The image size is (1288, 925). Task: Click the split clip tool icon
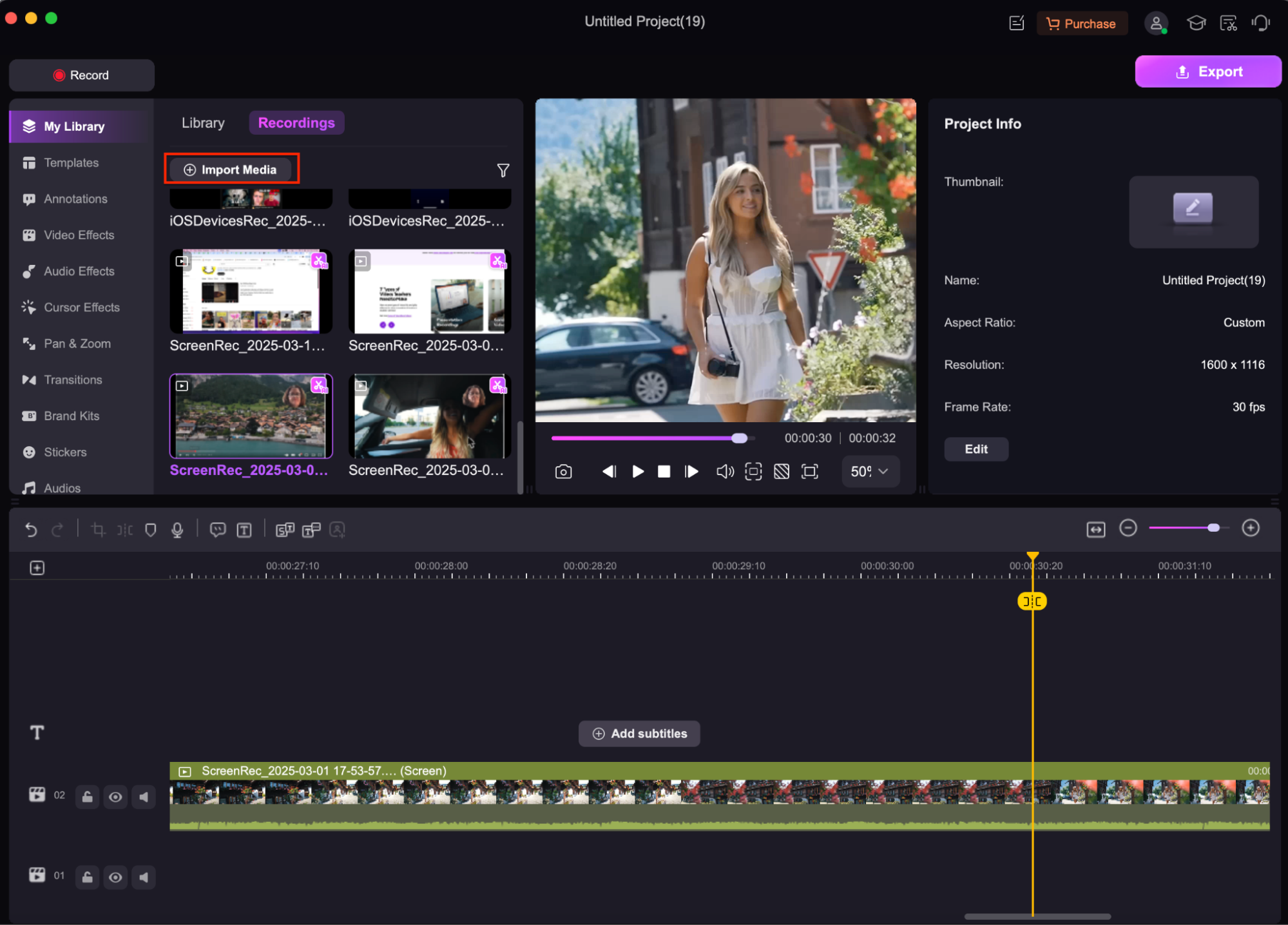124,530
